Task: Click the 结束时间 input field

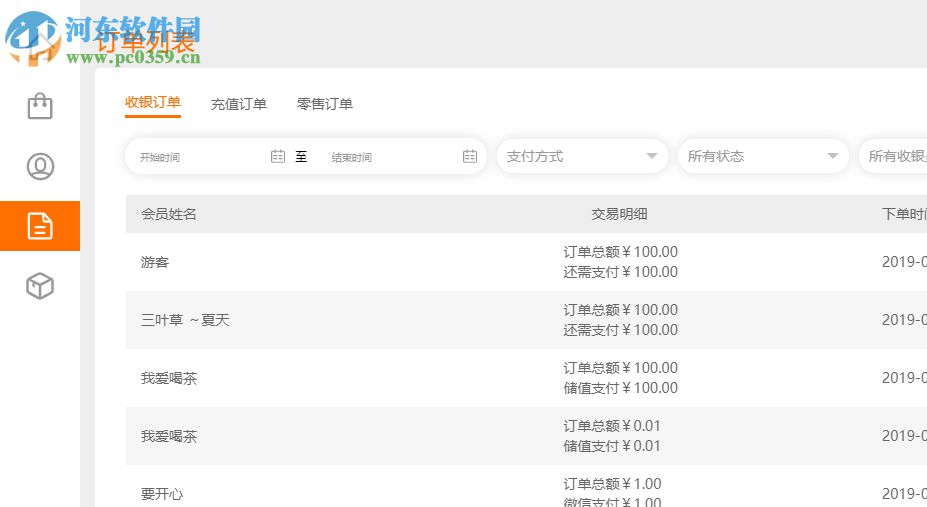Action: point(392,157)
